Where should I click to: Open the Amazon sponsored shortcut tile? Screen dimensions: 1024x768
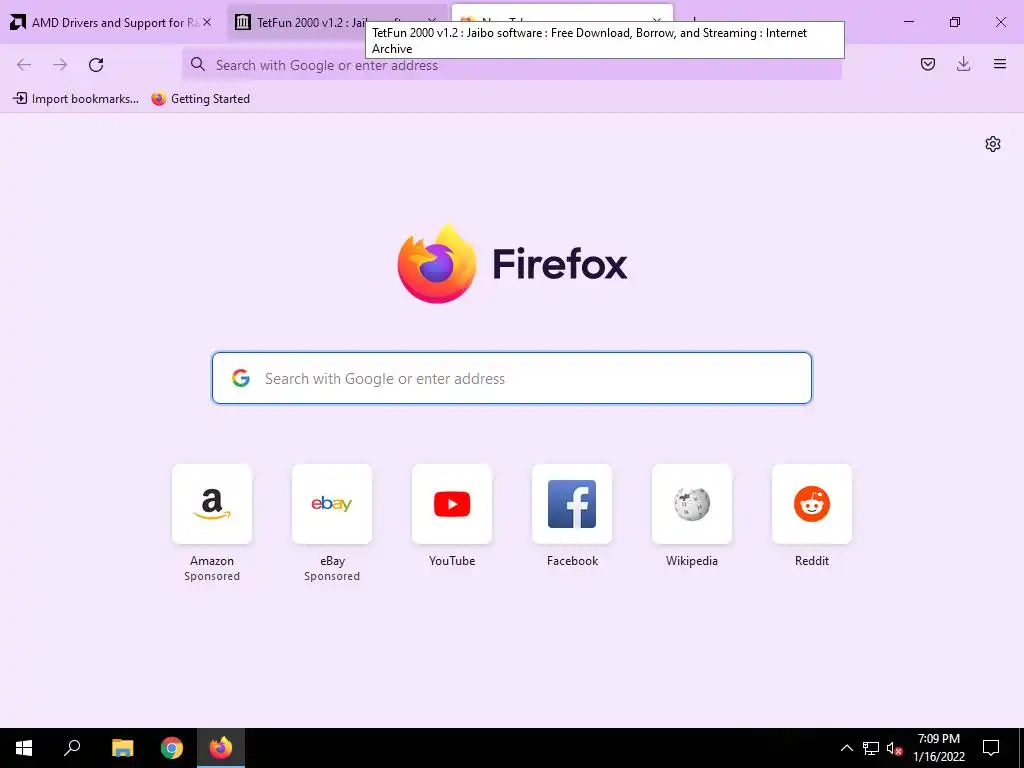point(212,504)
